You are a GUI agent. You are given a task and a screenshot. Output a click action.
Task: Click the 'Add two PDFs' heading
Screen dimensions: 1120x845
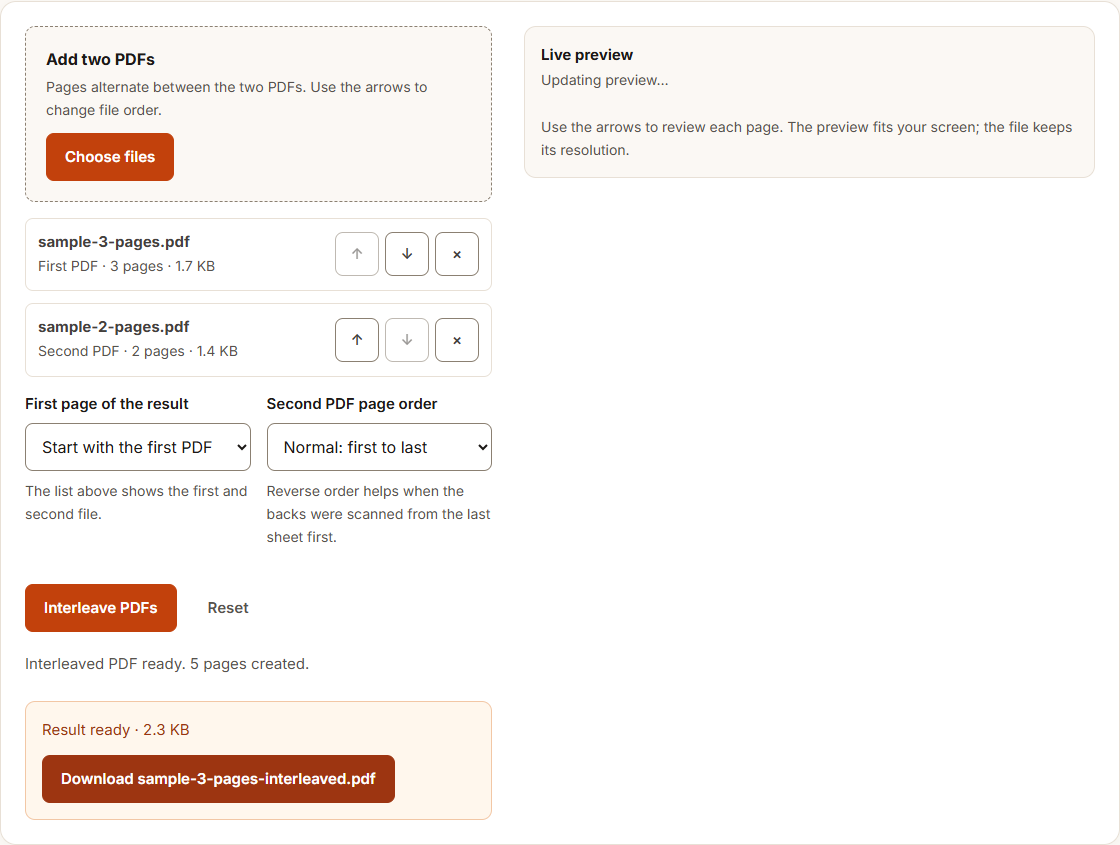tap(101, 59)
